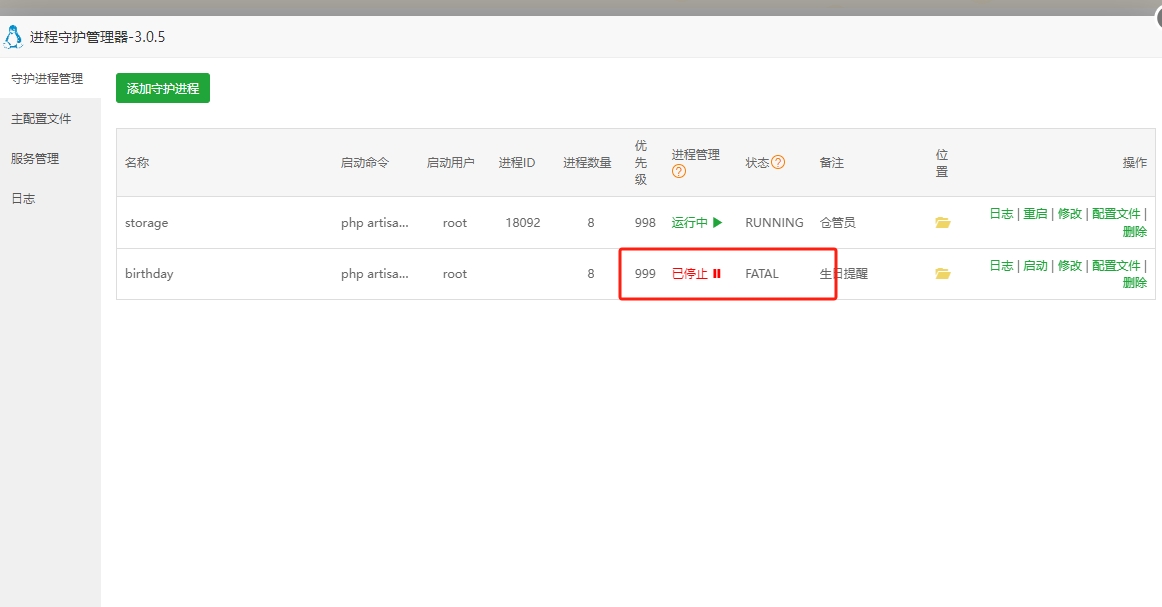Click the 进程数量 column header
This screenshot has height=607, width=1162.
click(x=587, y=162)
